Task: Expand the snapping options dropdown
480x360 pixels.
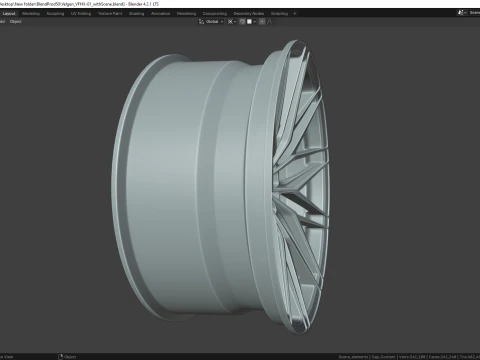Action: pyautogui.click(x=254, y=22)
